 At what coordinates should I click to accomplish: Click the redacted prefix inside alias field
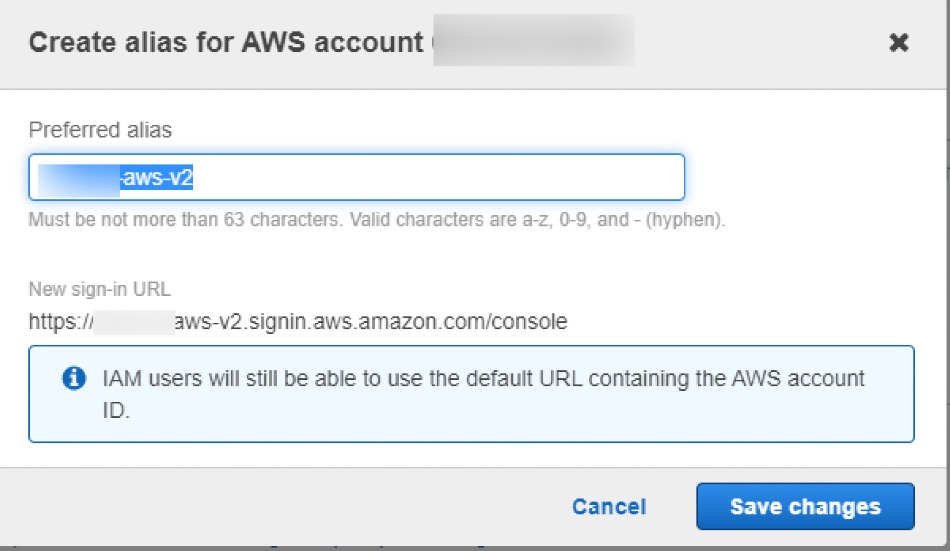pyautogui.click(x=79, y=177)
